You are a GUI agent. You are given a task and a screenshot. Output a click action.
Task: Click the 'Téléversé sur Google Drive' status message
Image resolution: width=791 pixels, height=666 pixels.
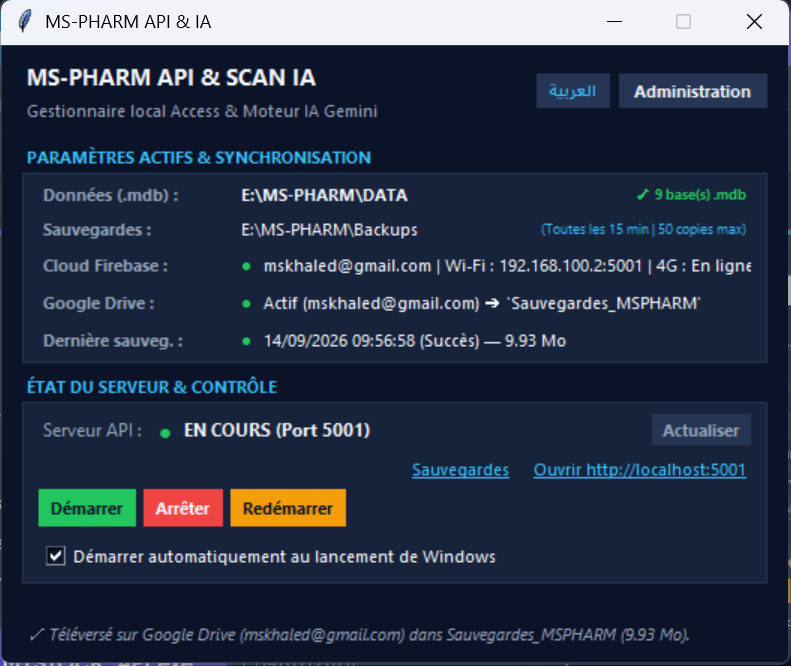coord(360,635)
